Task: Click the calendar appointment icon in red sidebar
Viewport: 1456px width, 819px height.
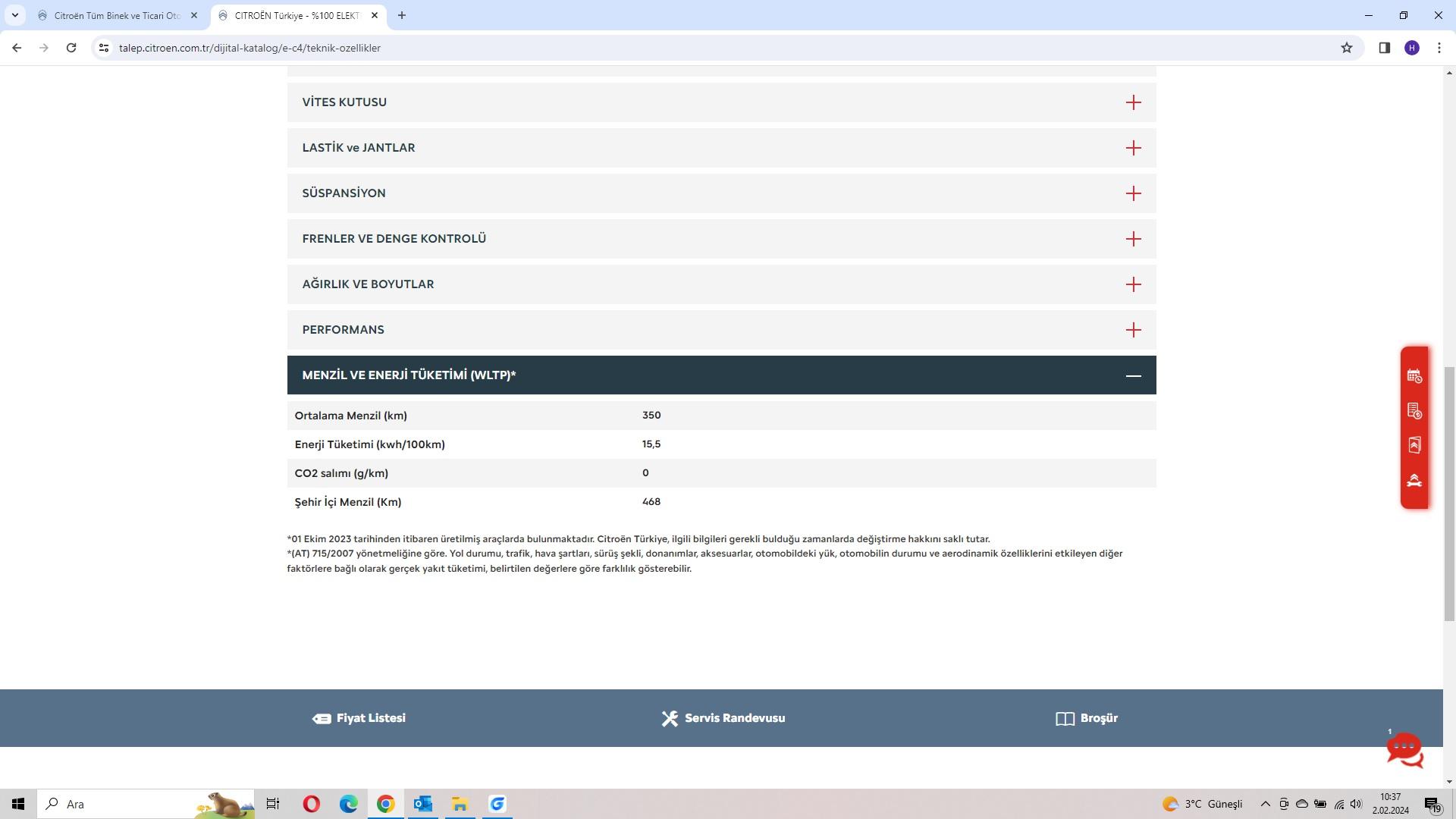Action: (1414, 376)
